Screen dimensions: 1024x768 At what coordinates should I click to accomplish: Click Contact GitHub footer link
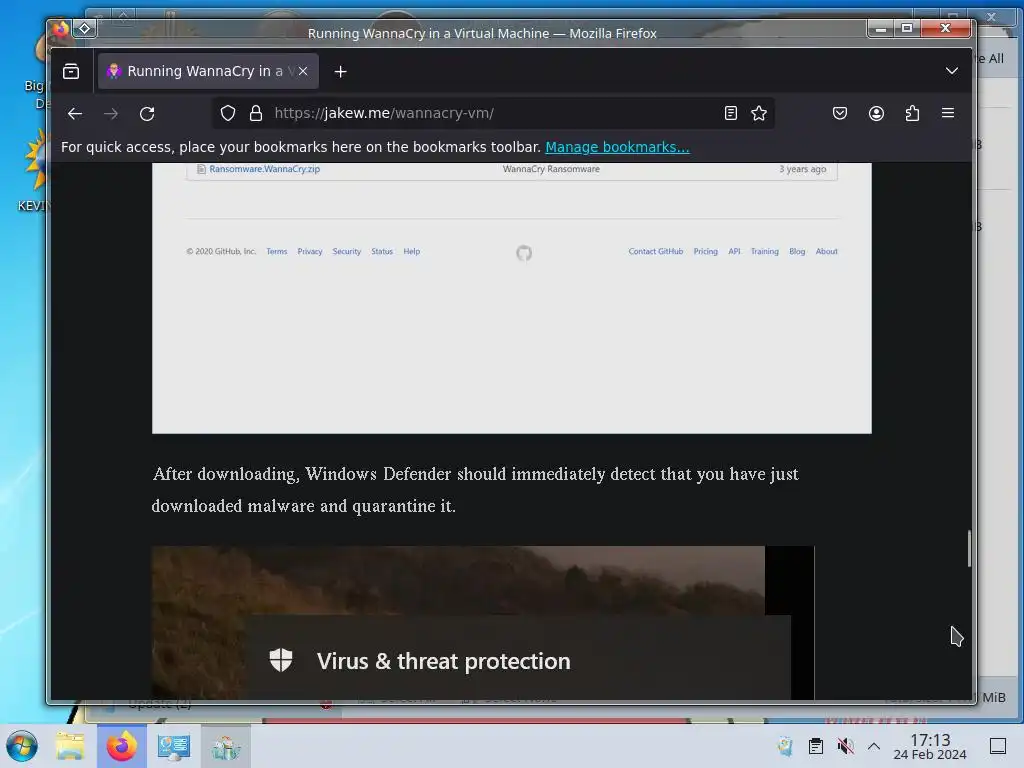pyautogui.click(x=656, y=251)
